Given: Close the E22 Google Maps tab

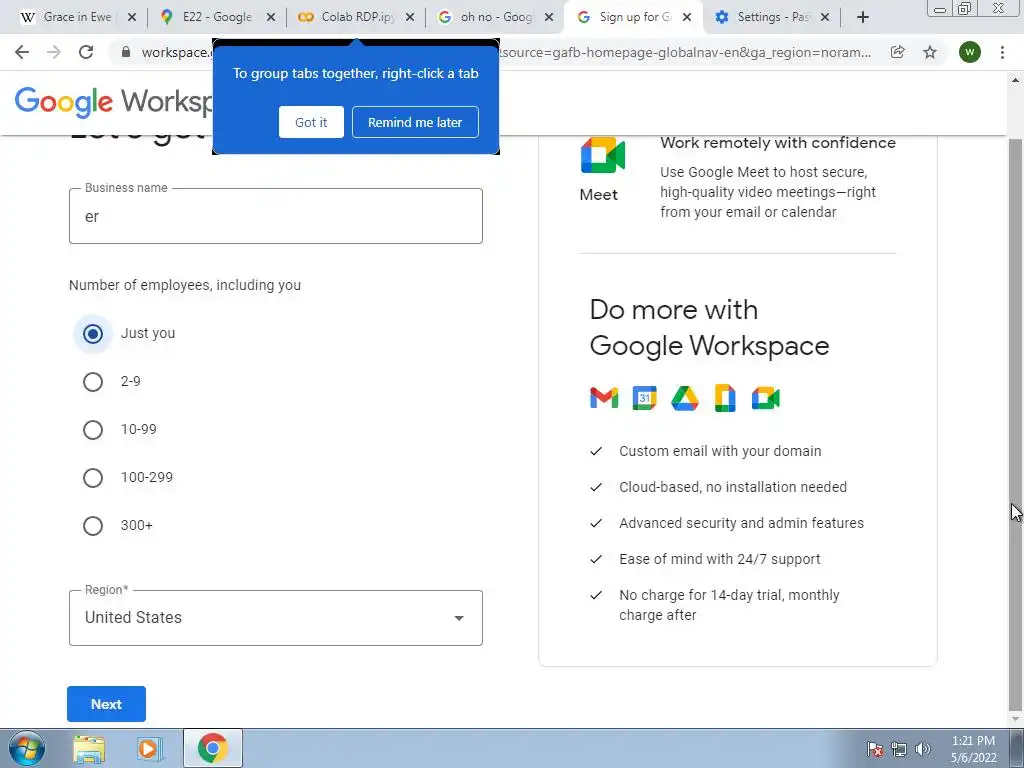Looking at the screenshot, I should coord(271,18).
